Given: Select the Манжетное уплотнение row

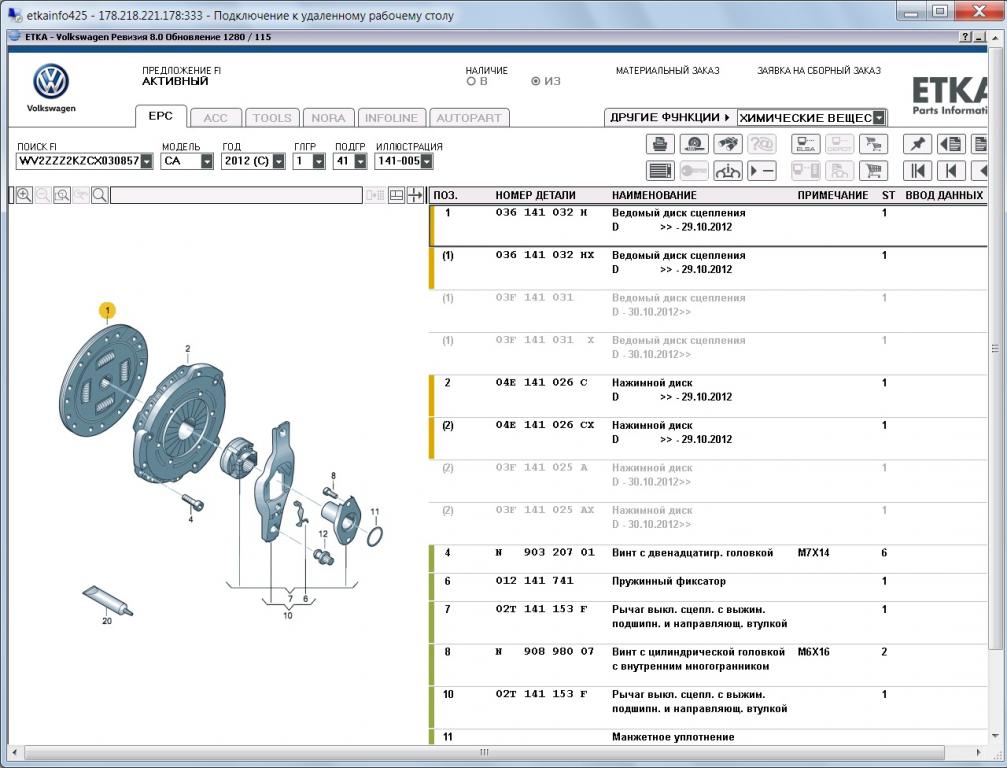Looking at the screenshot, I should [708, 737].
